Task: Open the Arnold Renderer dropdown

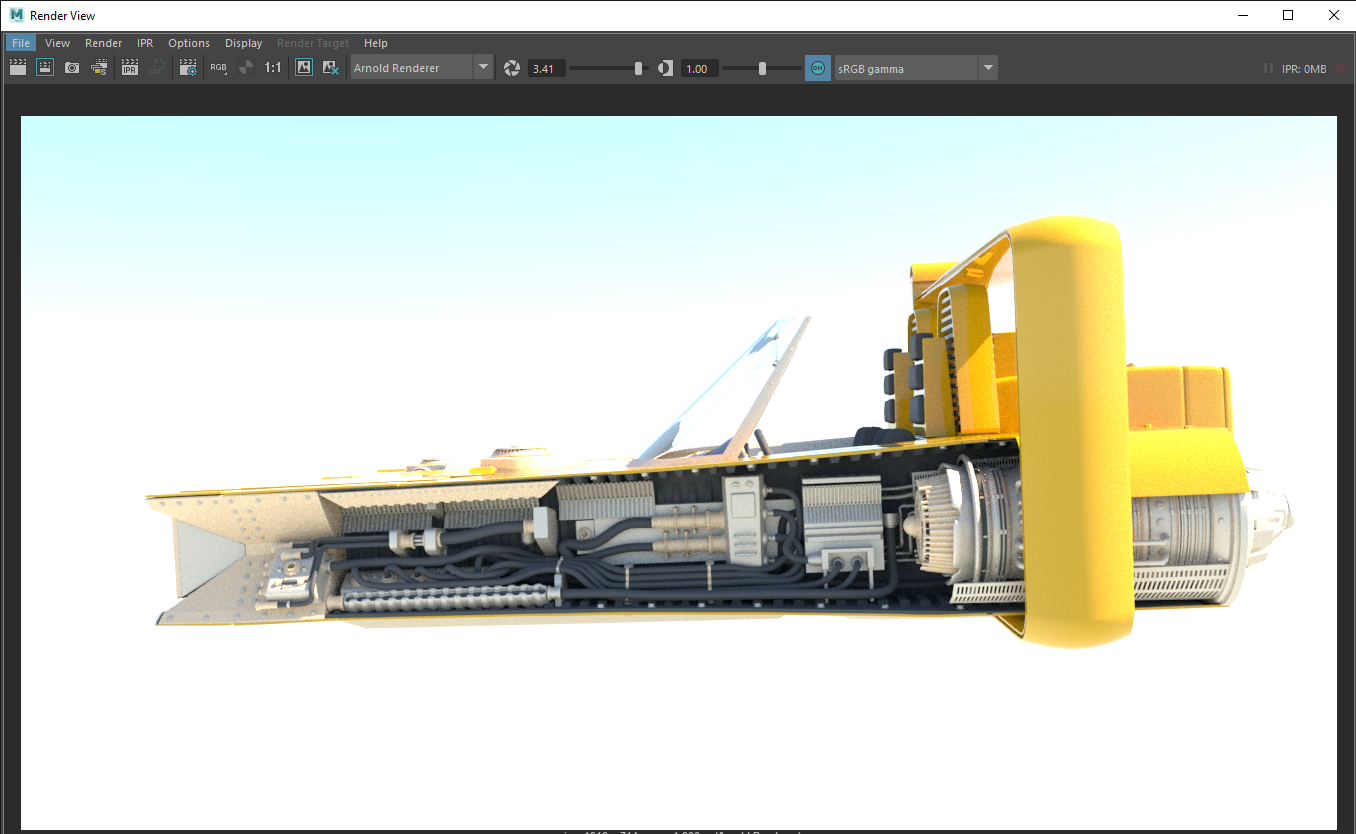Action: click(x=422, y=68)
